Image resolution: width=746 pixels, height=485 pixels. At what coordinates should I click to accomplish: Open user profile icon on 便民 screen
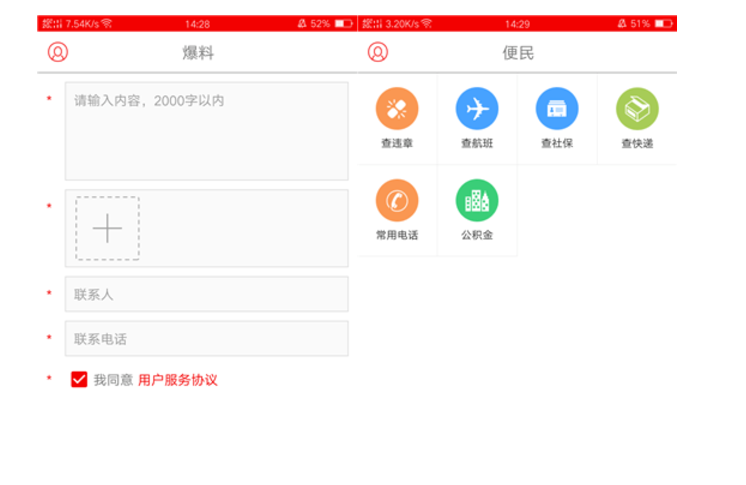[378, 53]
